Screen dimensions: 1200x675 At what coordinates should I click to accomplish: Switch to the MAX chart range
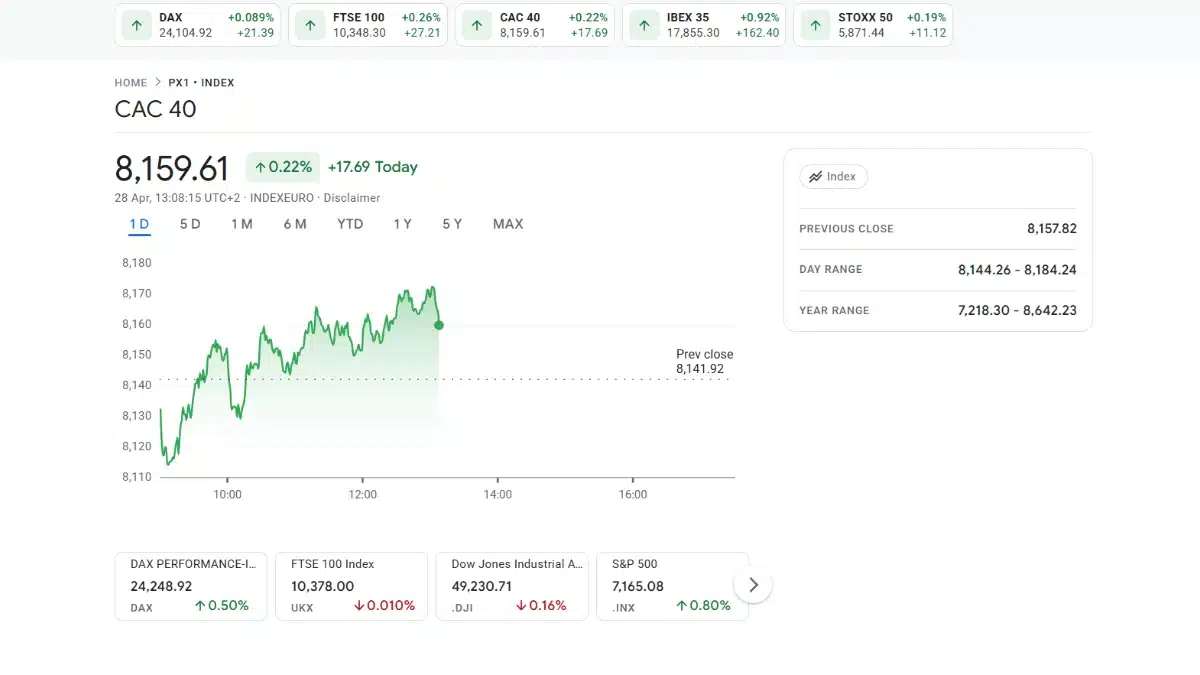point(507,224)
